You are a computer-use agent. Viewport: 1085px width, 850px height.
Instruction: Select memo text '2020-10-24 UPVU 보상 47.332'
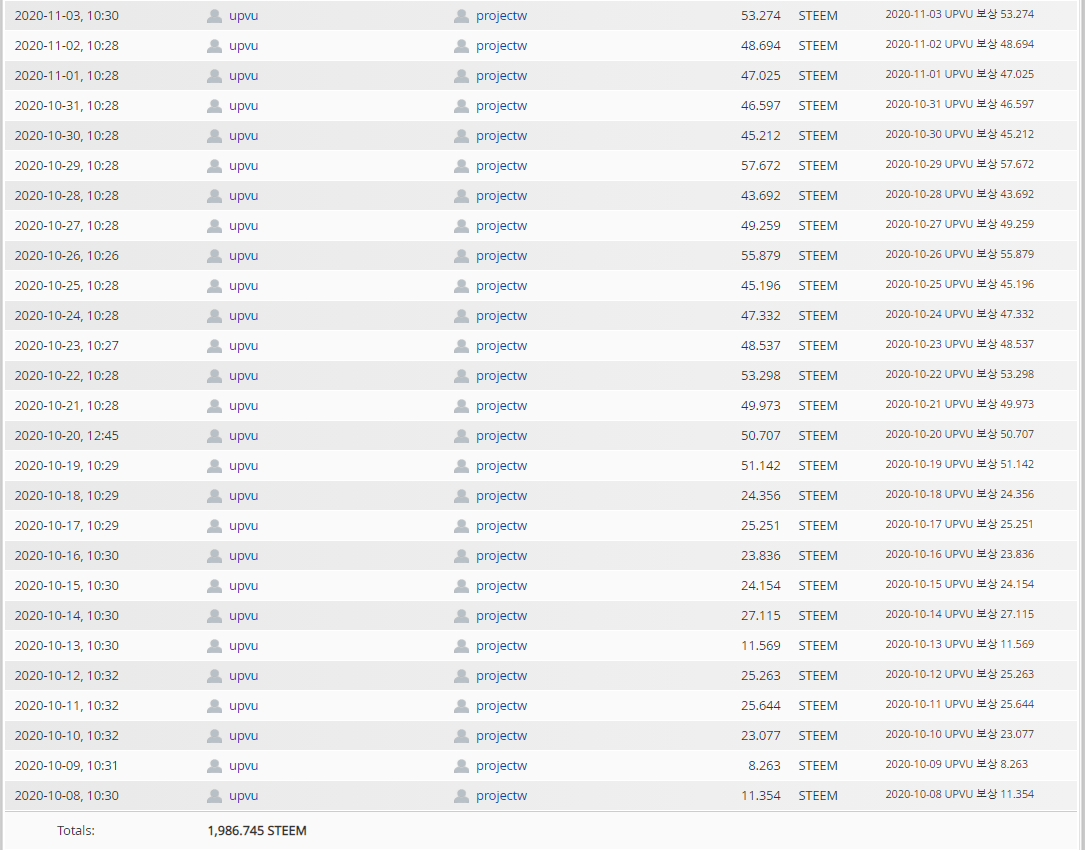pyautogui.click(x=960, y=314)
